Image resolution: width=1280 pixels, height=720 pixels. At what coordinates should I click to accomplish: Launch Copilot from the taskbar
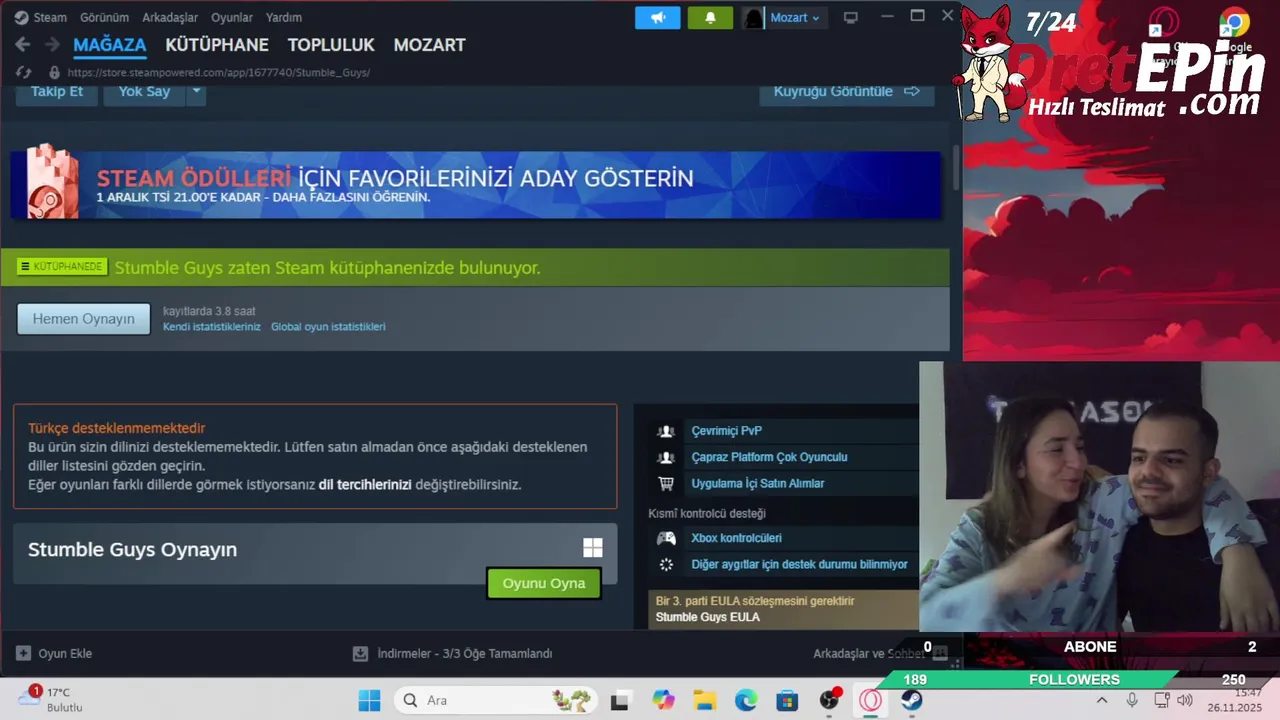(x=663, y=700)
